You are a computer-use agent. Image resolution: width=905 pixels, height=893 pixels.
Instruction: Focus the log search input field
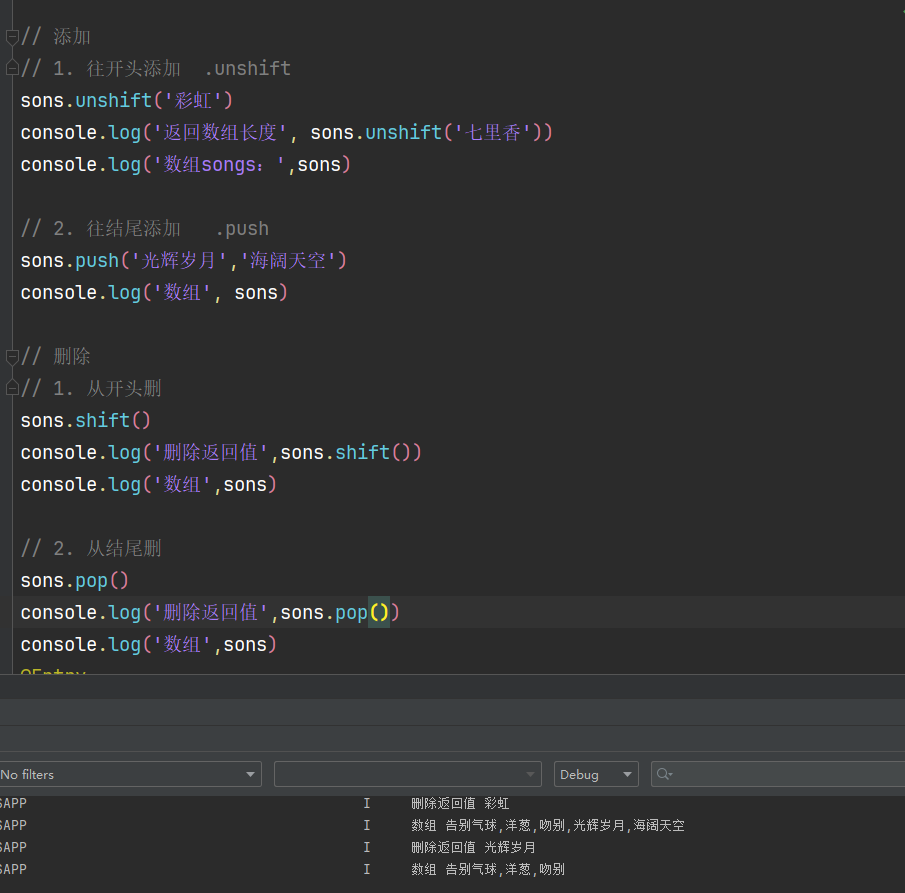[x=778, y=774]
